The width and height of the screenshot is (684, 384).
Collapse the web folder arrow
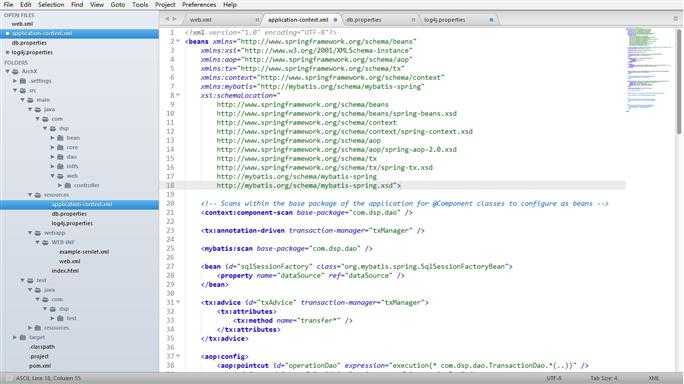pos(52,176)
